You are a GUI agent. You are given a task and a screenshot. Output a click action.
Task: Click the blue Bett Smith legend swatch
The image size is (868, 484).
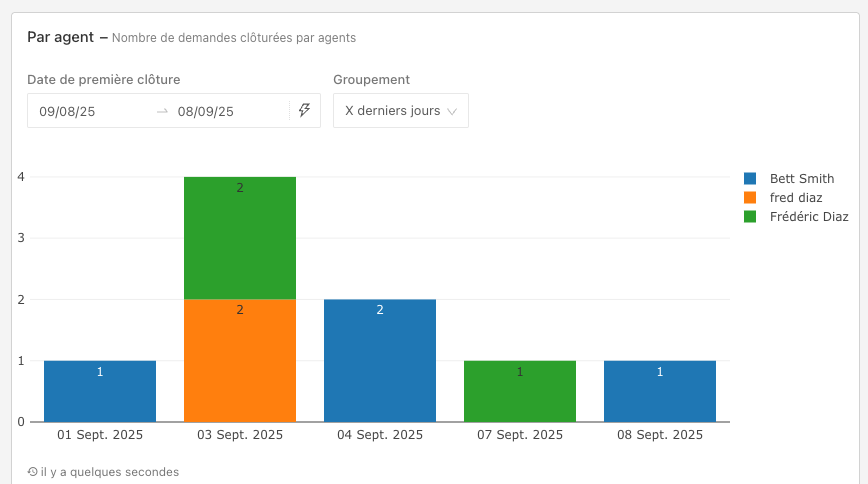click(750, 179)
